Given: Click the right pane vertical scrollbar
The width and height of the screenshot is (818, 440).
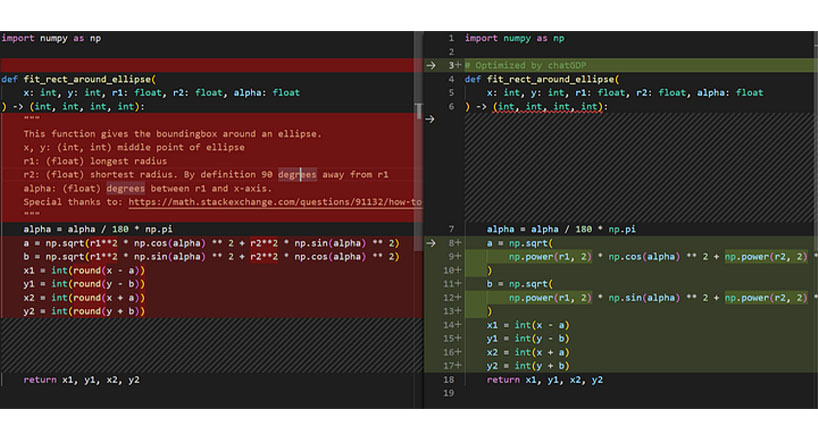Looking at the screenshot, I should coord(815,219).
